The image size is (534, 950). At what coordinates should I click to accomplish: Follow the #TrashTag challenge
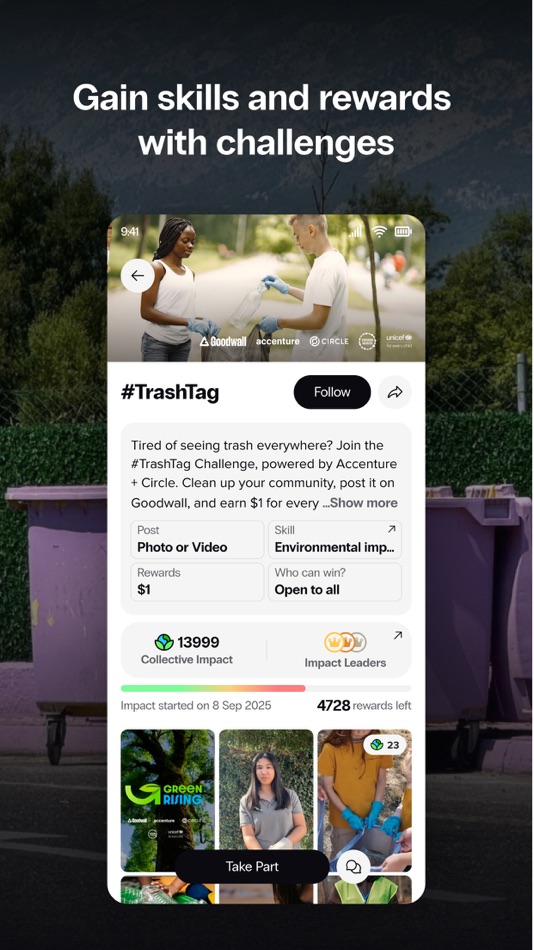tap(332, 392)
